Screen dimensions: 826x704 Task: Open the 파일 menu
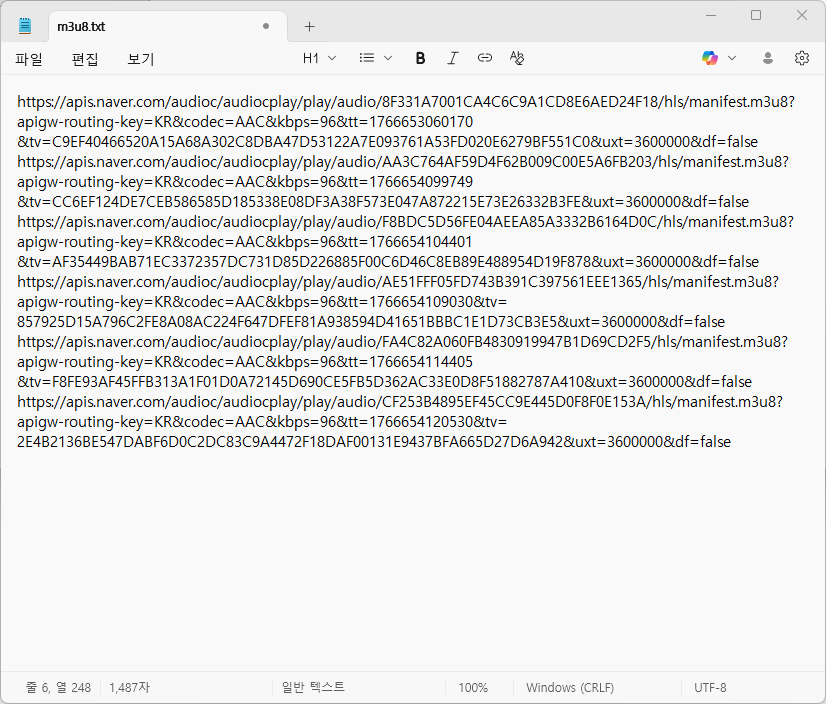click(29, 59)
